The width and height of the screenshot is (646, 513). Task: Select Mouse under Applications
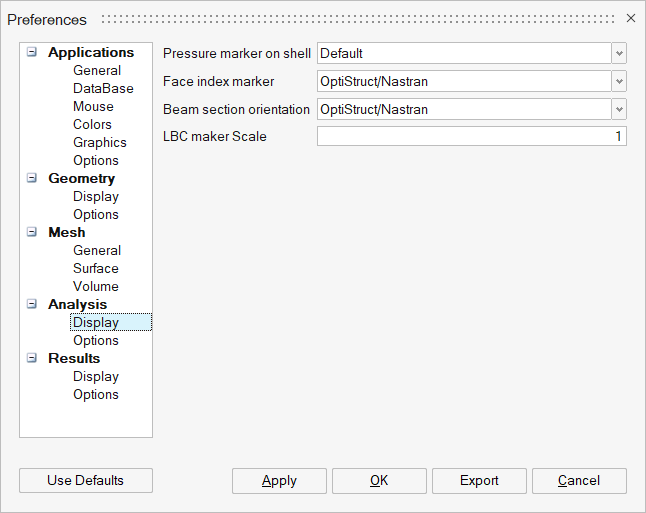93,107
